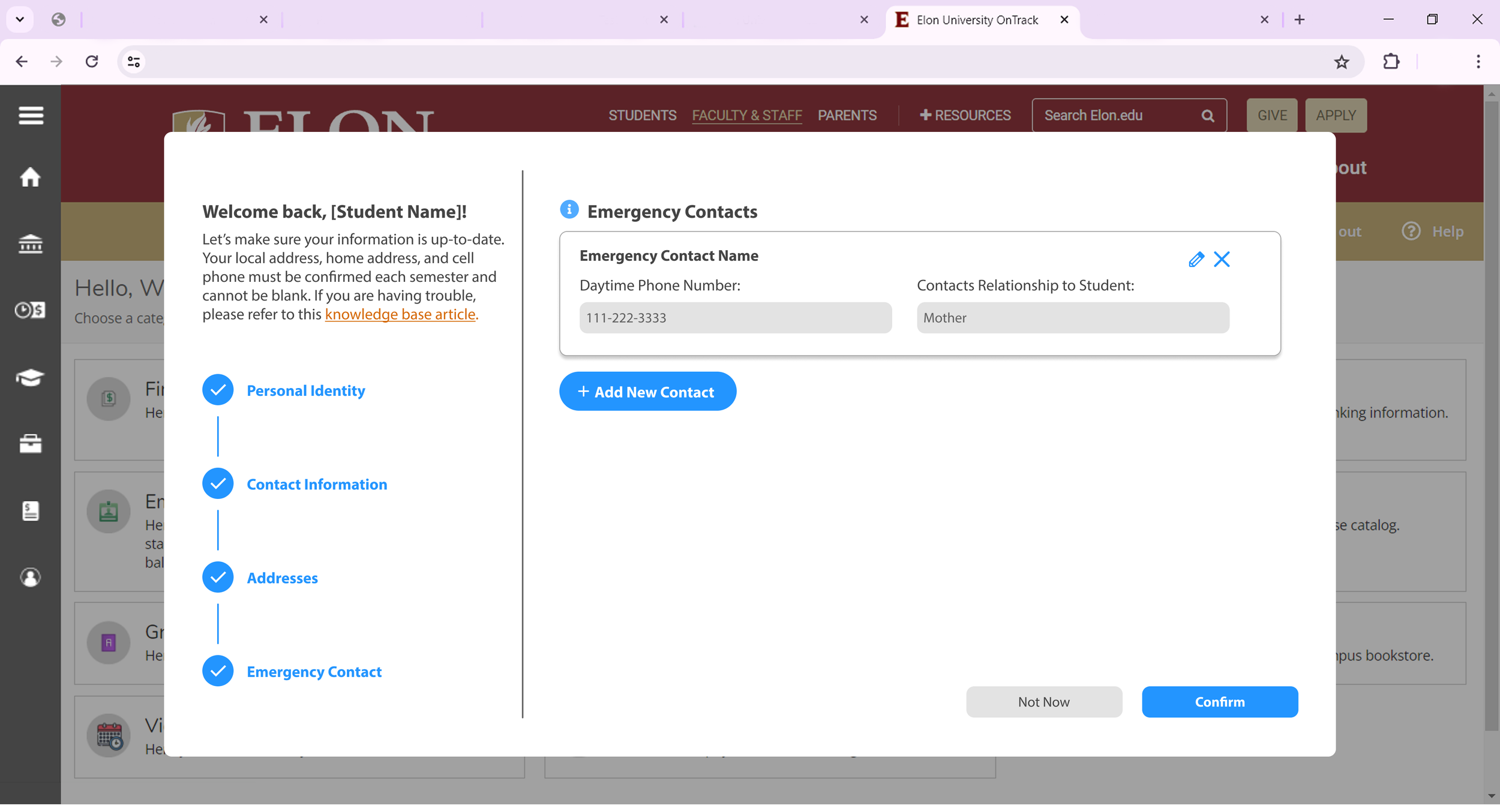Remove emergency contact with X icon
This screenshot has width=1500, height=812.
pyautogui.click(x=1222, y=259)
